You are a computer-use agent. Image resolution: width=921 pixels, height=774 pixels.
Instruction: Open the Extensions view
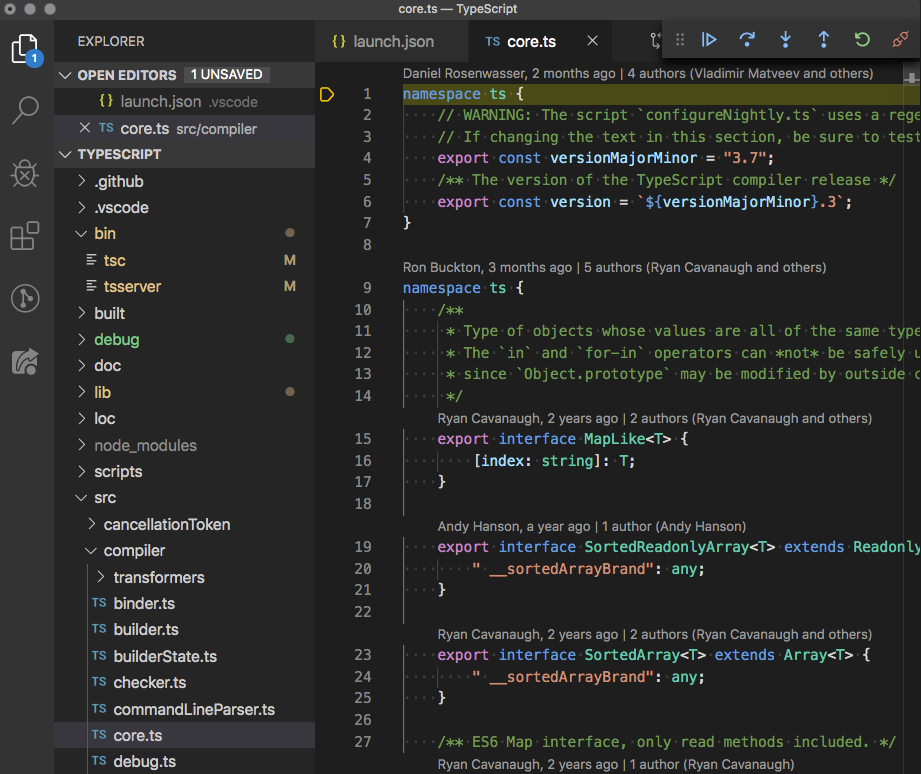click(25, 236)
